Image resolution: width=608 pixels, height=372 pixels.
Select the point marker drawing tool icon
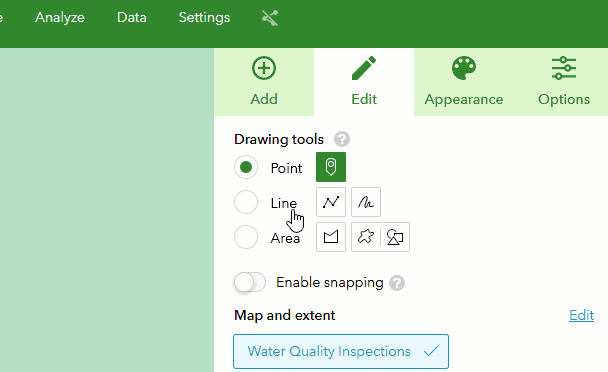tap(331, 167)
